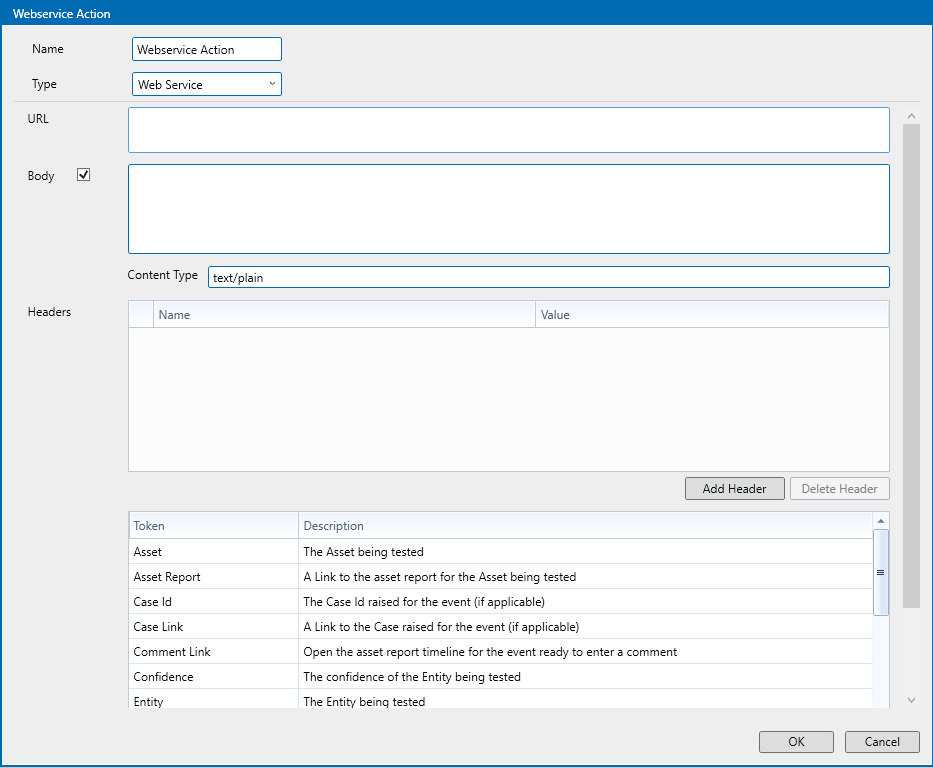The width and height of the screenshot is (933, 768).
Task: Click the token list scrollbar up arrow
Action: (881, 521)
